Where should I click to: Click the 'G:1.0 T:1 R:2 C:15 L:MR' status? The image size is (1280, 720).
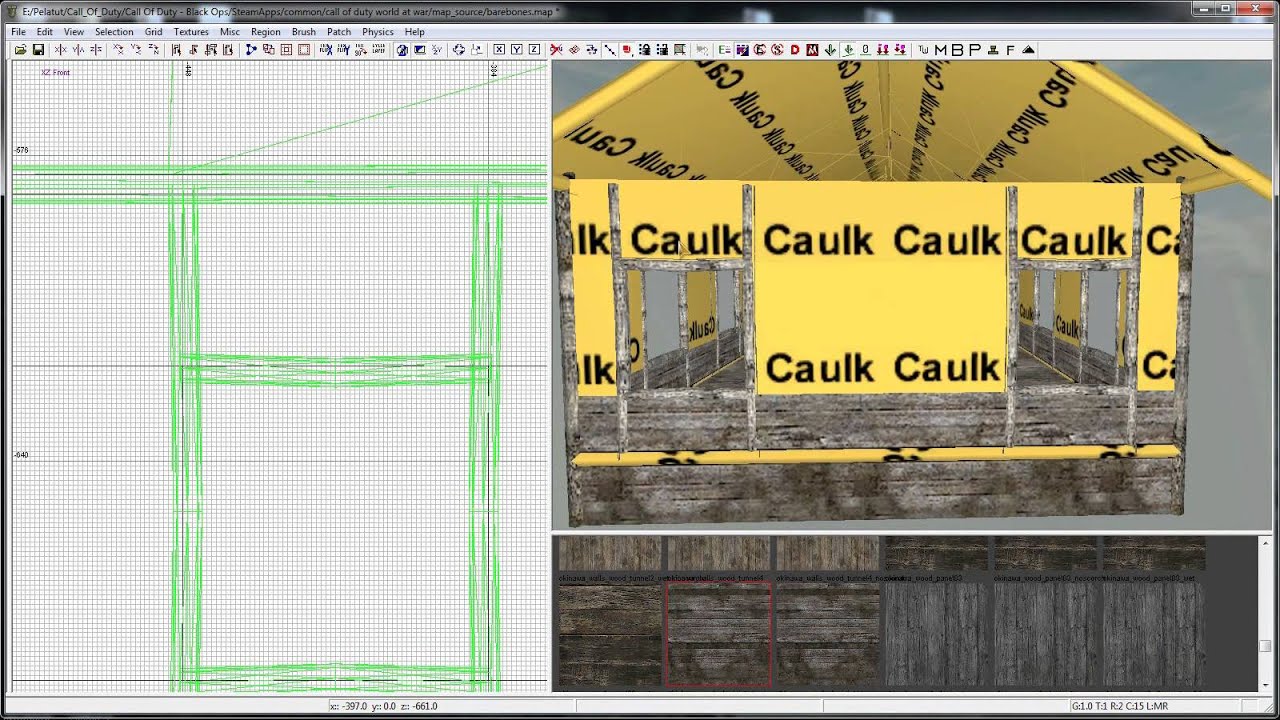pos(1119,706)
